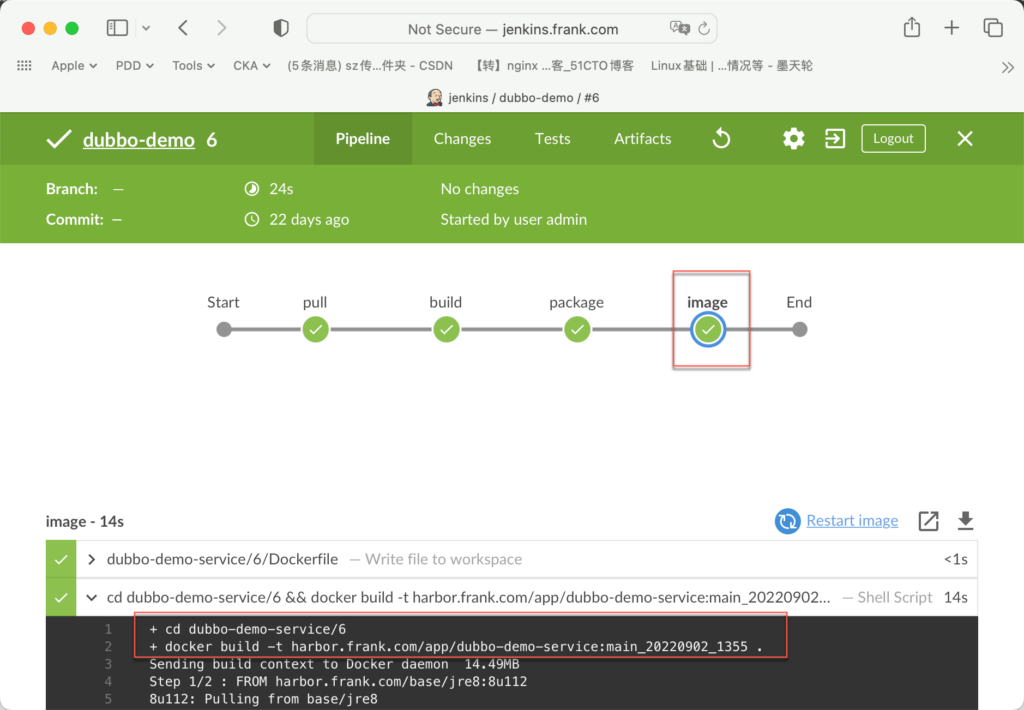Click log line '8u112: Pulling from base/jre8'

point(263,699)
